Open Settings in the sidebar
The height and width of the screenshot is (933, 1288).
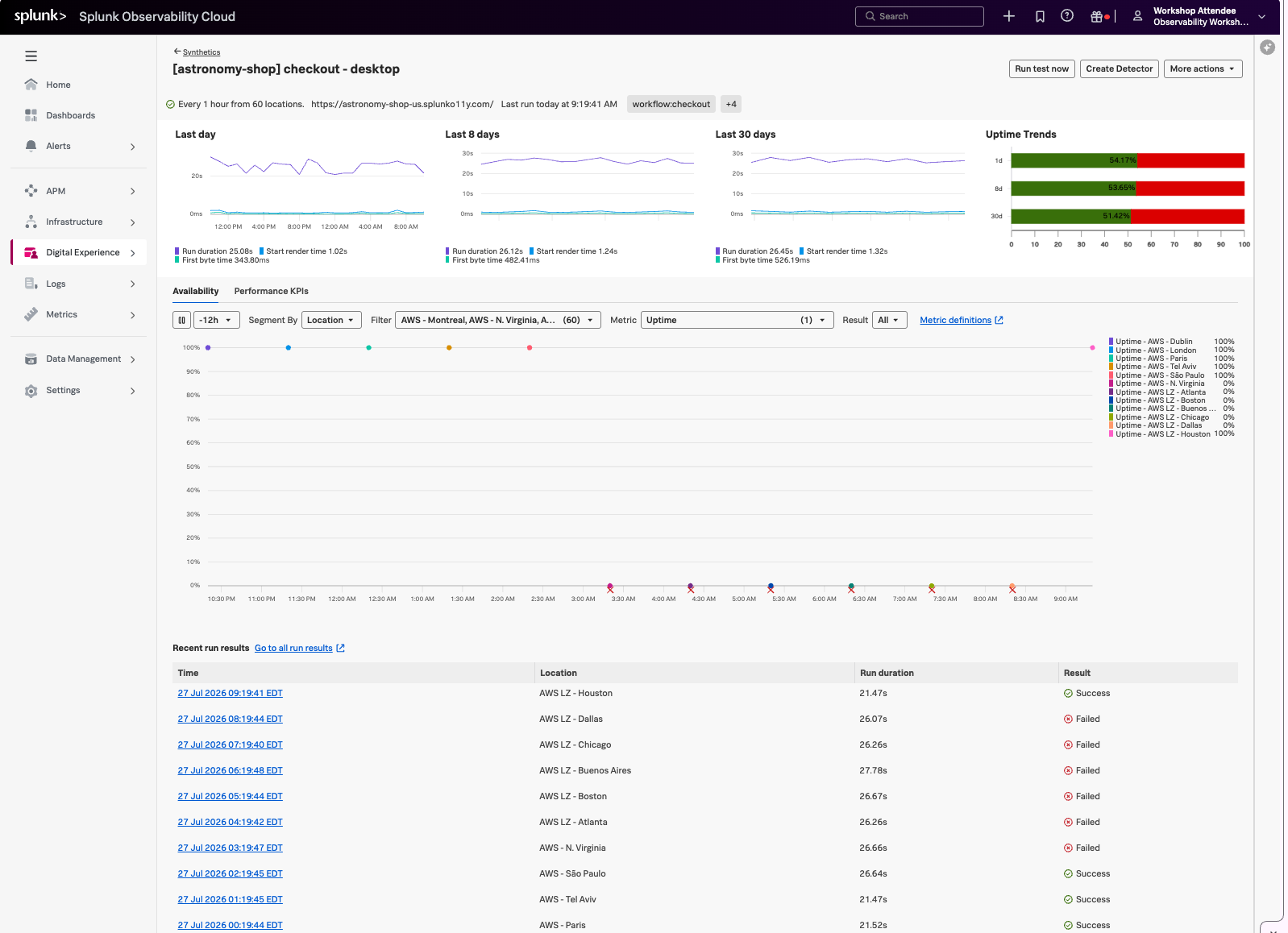63,390
